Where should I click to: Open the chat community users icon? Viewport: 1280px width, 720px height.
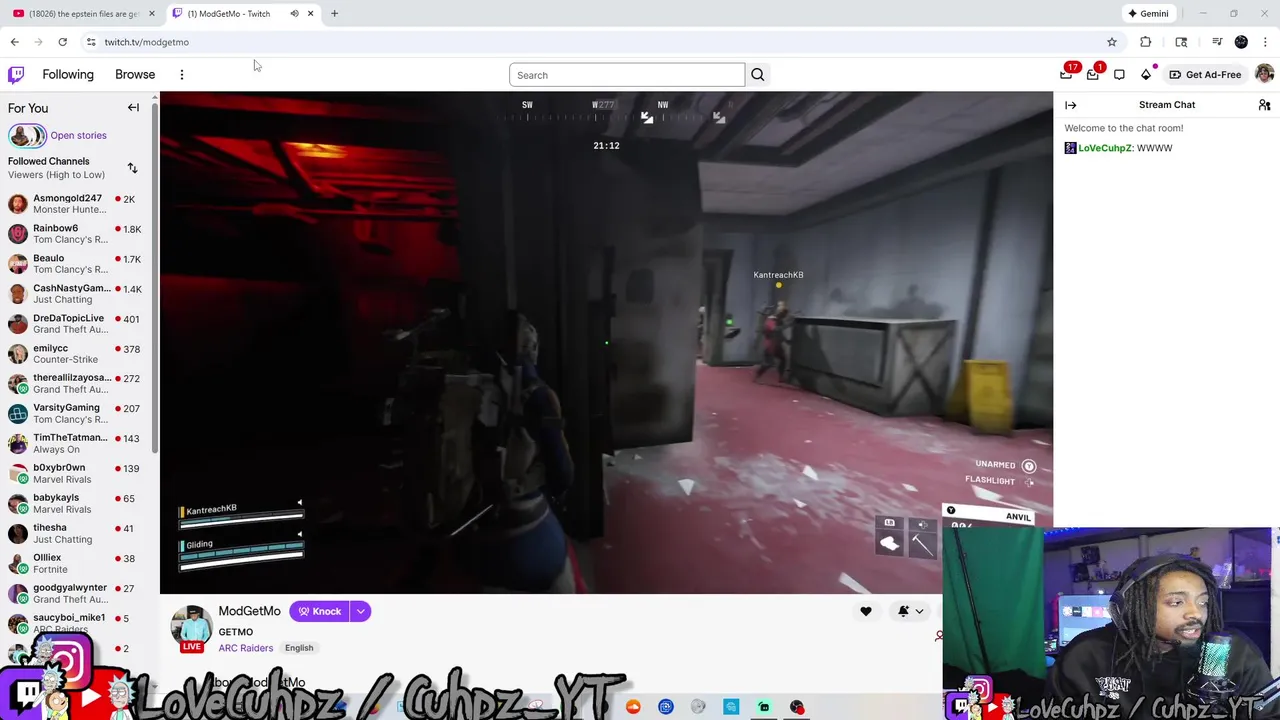1264,105
